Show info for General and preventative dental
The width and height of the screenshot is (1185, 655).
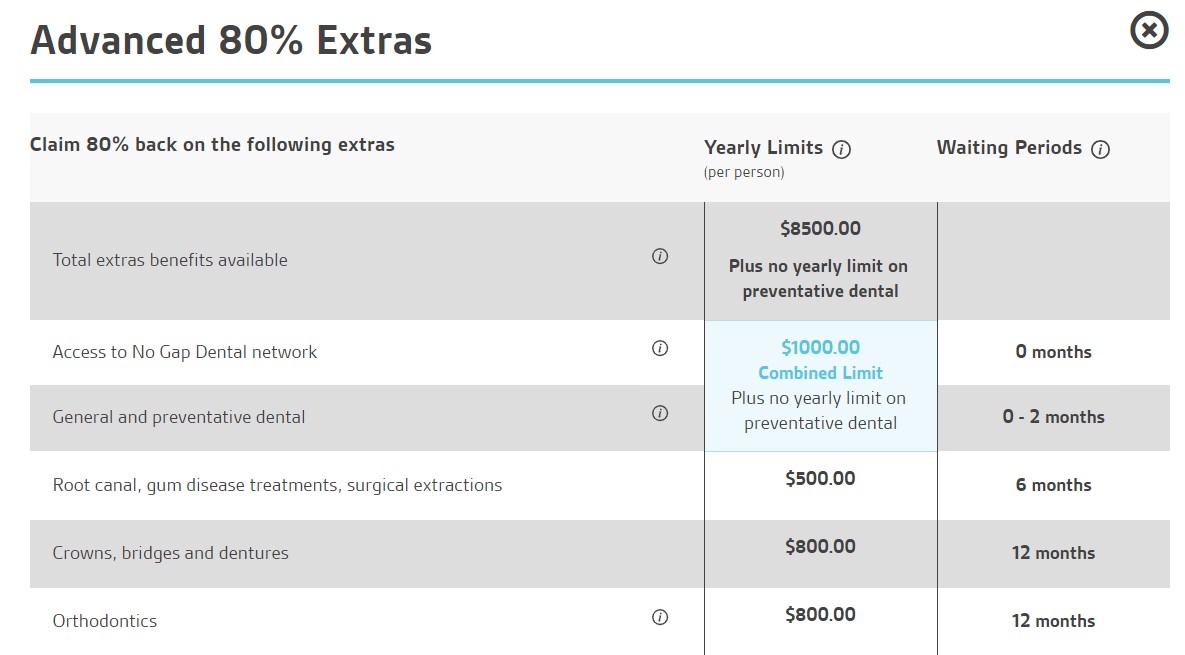(660, 413)
